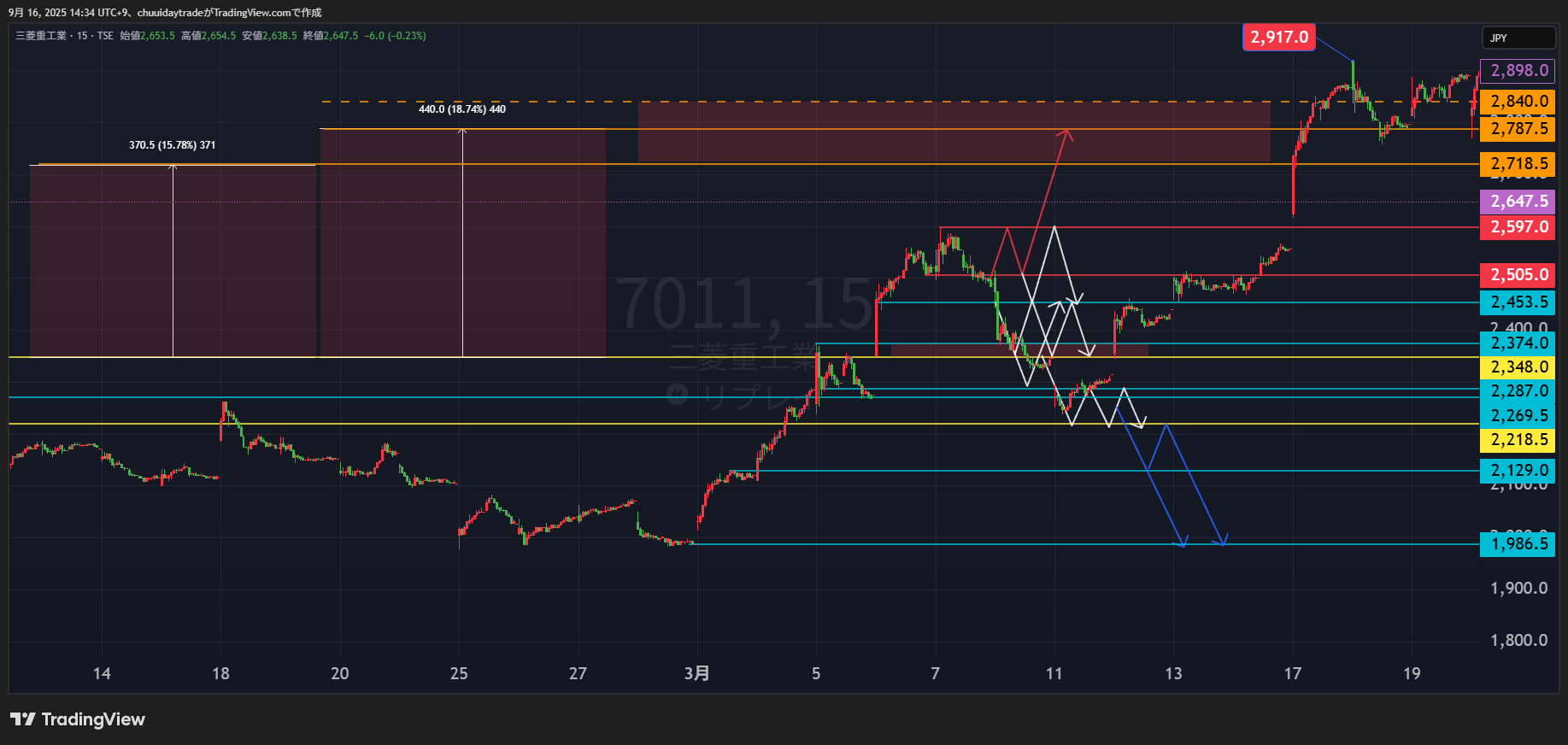Click the 3月 date on time axis
Image resolution: width=1568 pixels, height=745 pixels.
pos(696,673)
